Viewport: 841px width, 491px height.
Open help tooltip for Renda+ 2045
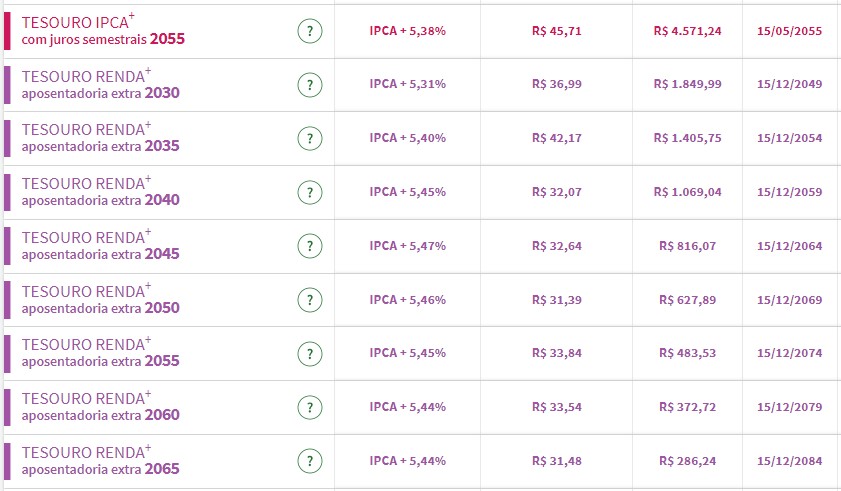click(x=310, y=246)
